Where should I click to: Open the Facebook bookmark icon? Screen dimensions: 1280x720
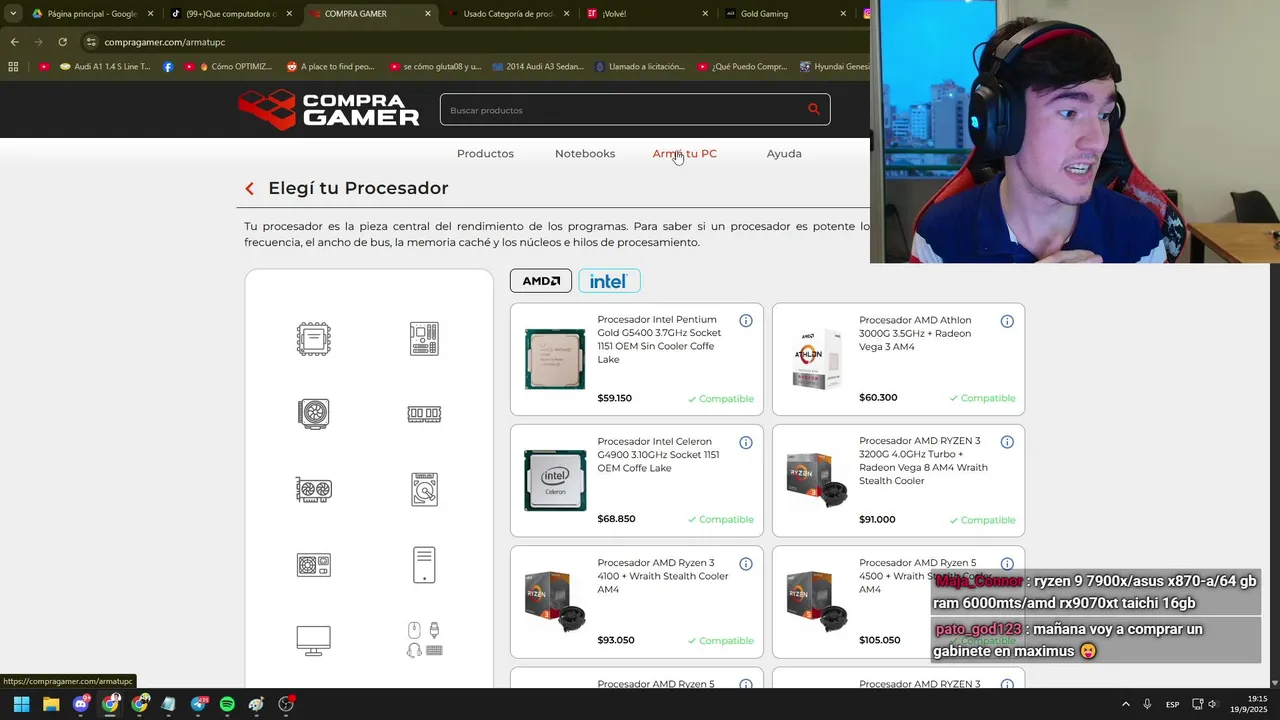(x=167, y=67)
